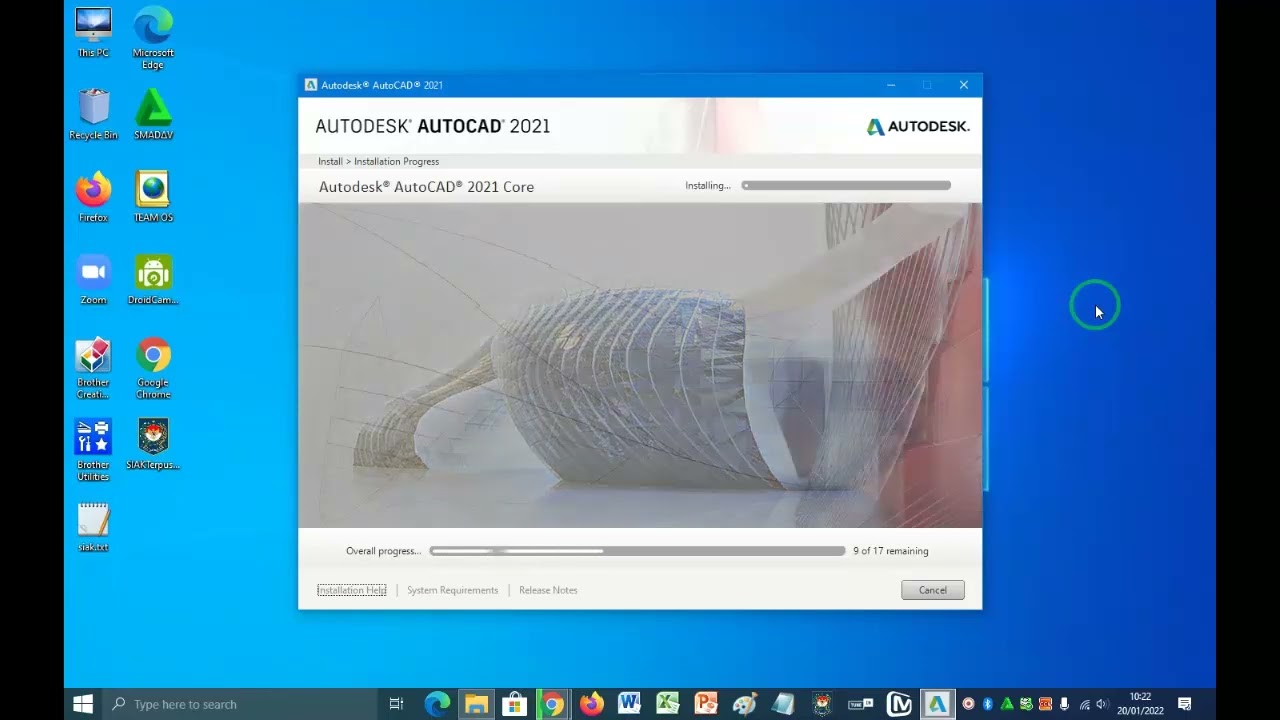Click the AutoCAD Core installing progress bar

pos(846,186)
